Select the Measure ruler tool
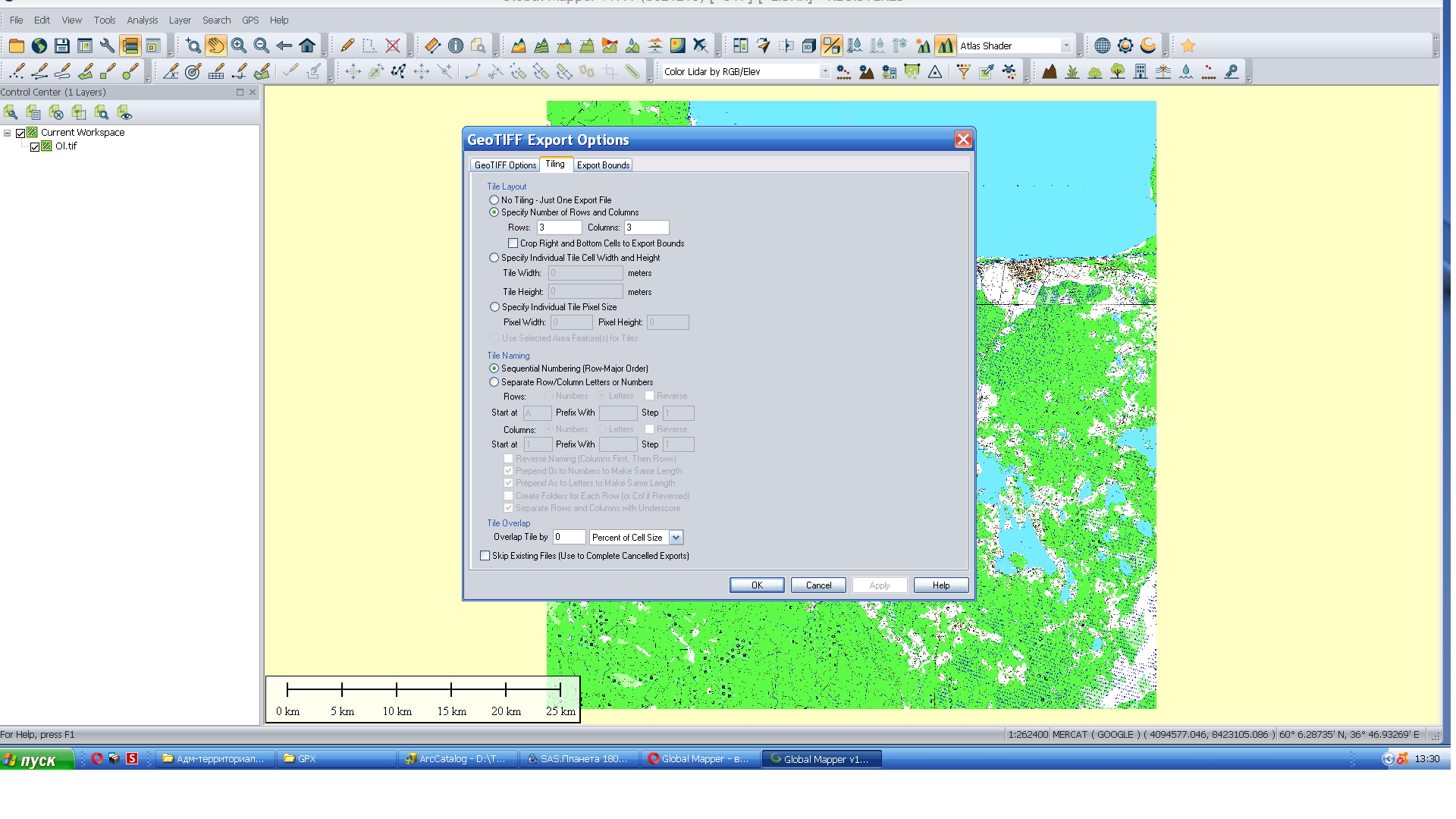This screenshot has height=819, width=1456. [432, 46]
